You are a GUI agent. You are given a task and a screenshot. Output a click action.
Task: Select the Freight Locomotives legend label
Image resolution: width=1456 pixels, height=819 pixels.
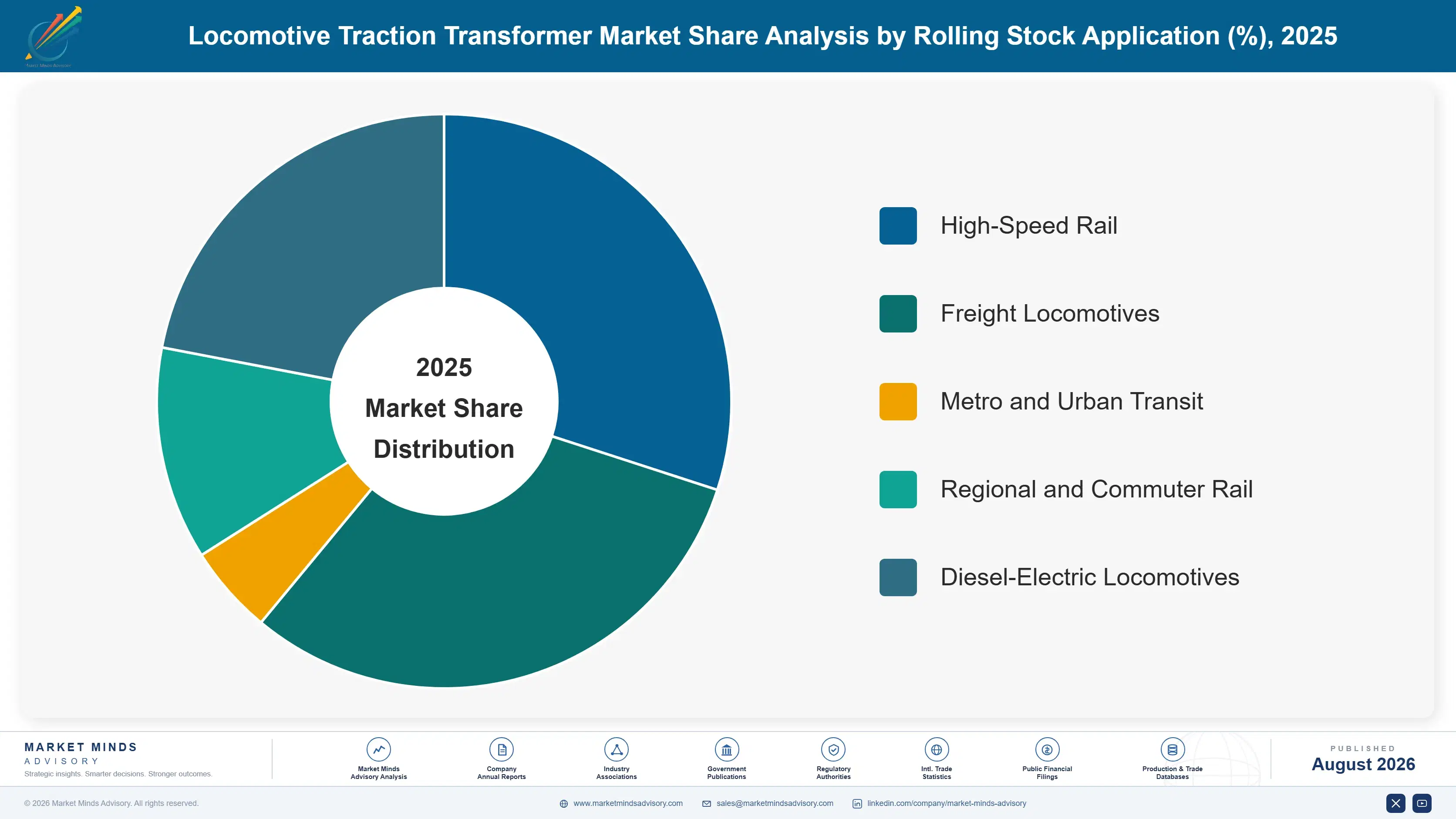[x=1050, y=313]
